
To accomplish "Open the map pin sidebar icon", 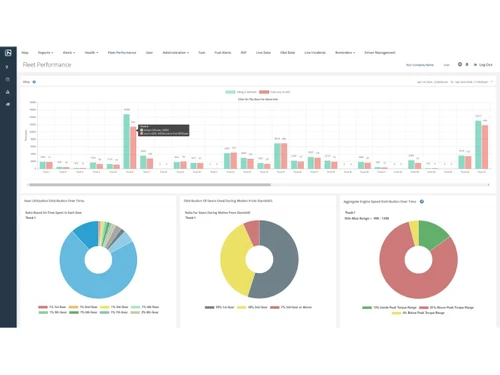I will tap(7, 67).
